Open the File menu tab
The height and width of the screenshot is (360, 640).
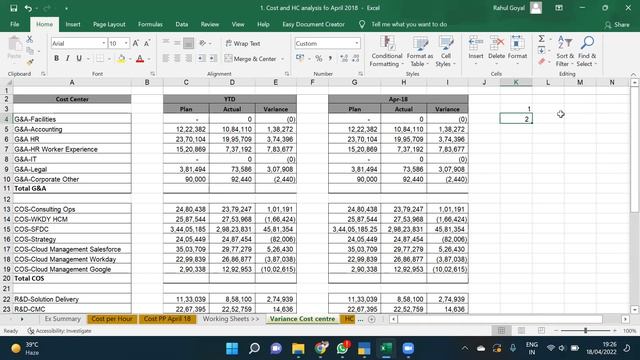(15, 24)
